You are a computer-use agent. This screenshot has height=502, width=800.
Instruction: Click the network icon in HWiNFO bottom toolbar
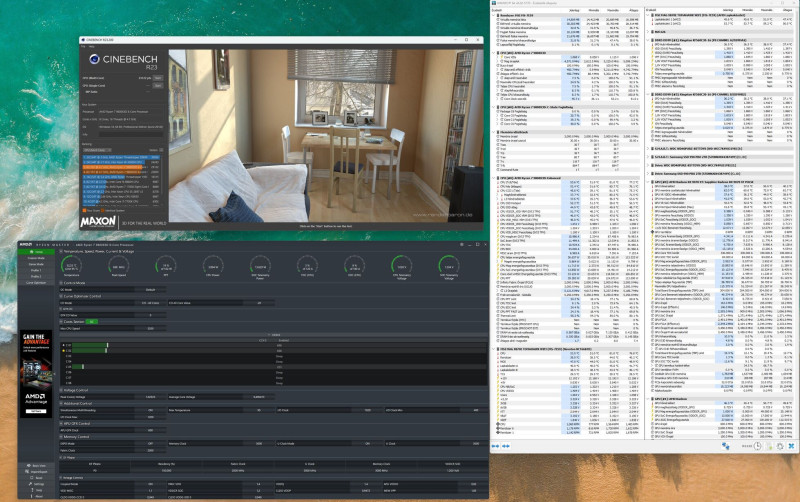(725, 446)
